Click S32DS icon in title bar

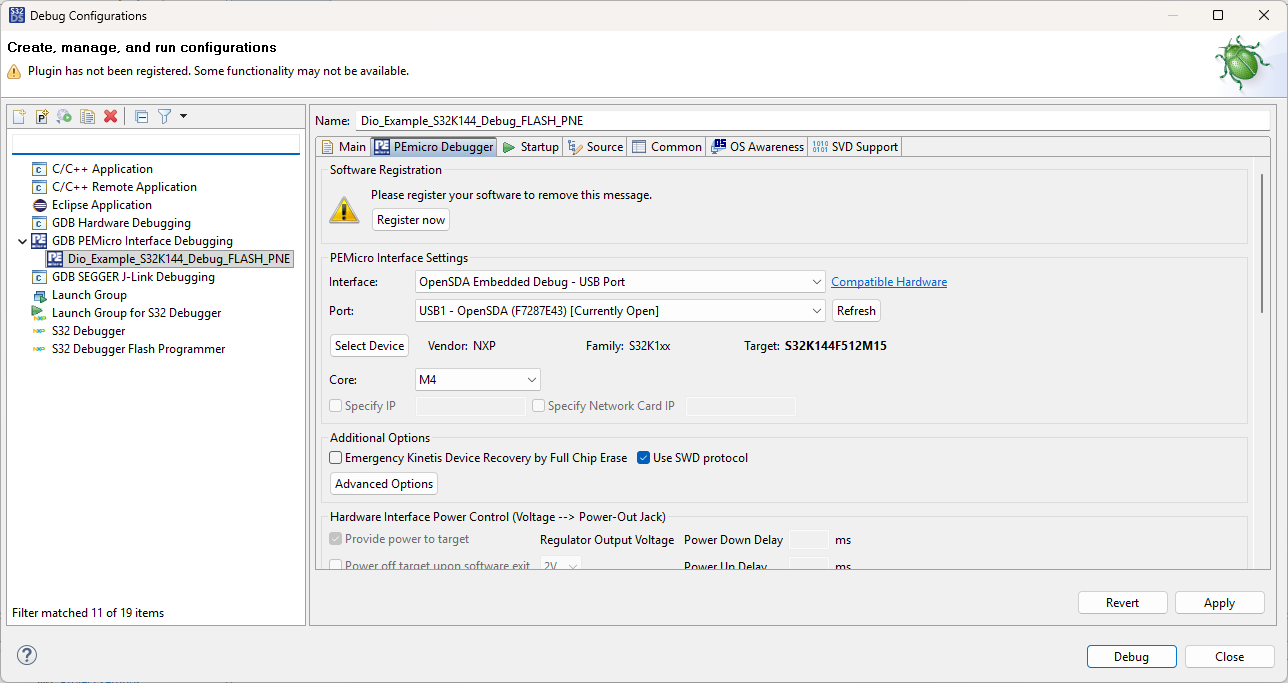coord(16,15)
